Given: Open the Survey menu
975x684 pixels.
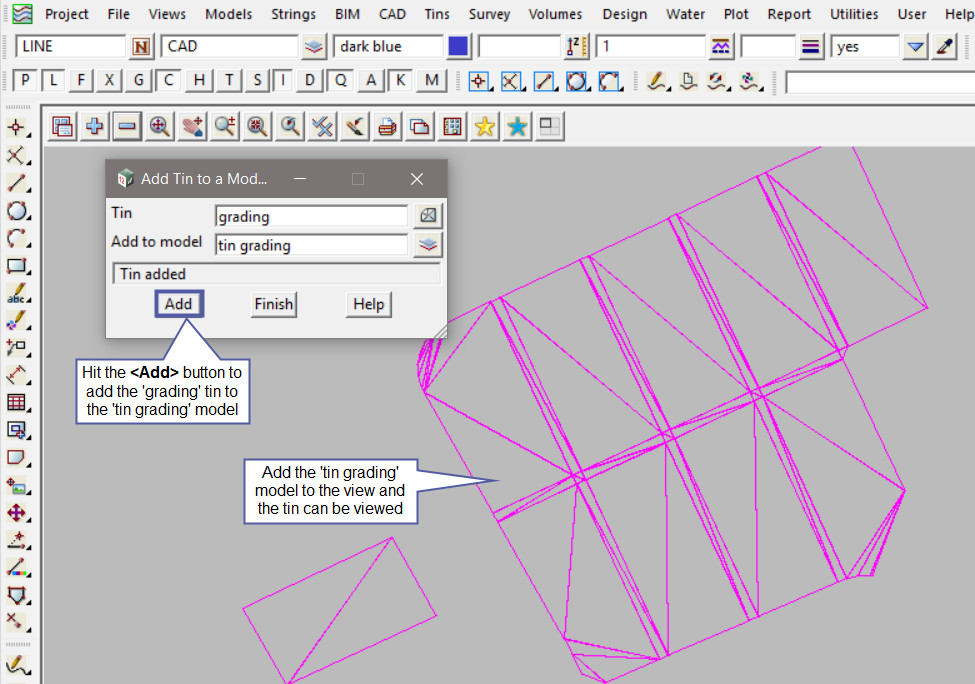Looking at the screenshot, I should [489, 14].
